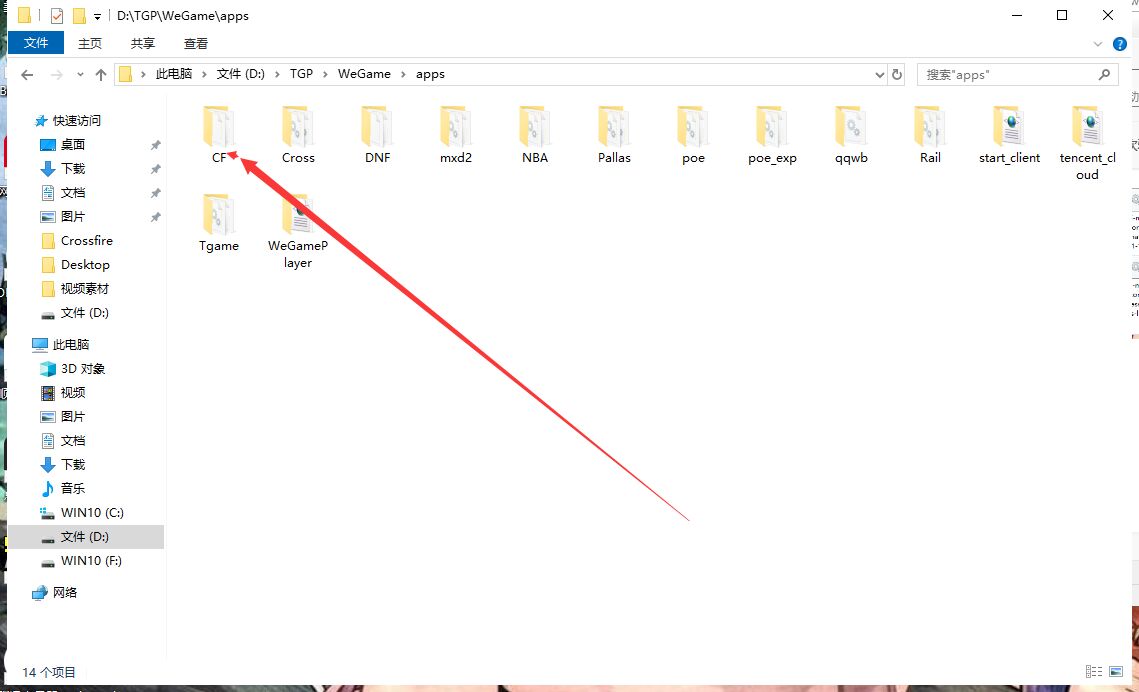Open the NBA folder
Image resolution: width=1139 pixels, height=692 pixels.
pyautogui.click(x=535, y=134)
